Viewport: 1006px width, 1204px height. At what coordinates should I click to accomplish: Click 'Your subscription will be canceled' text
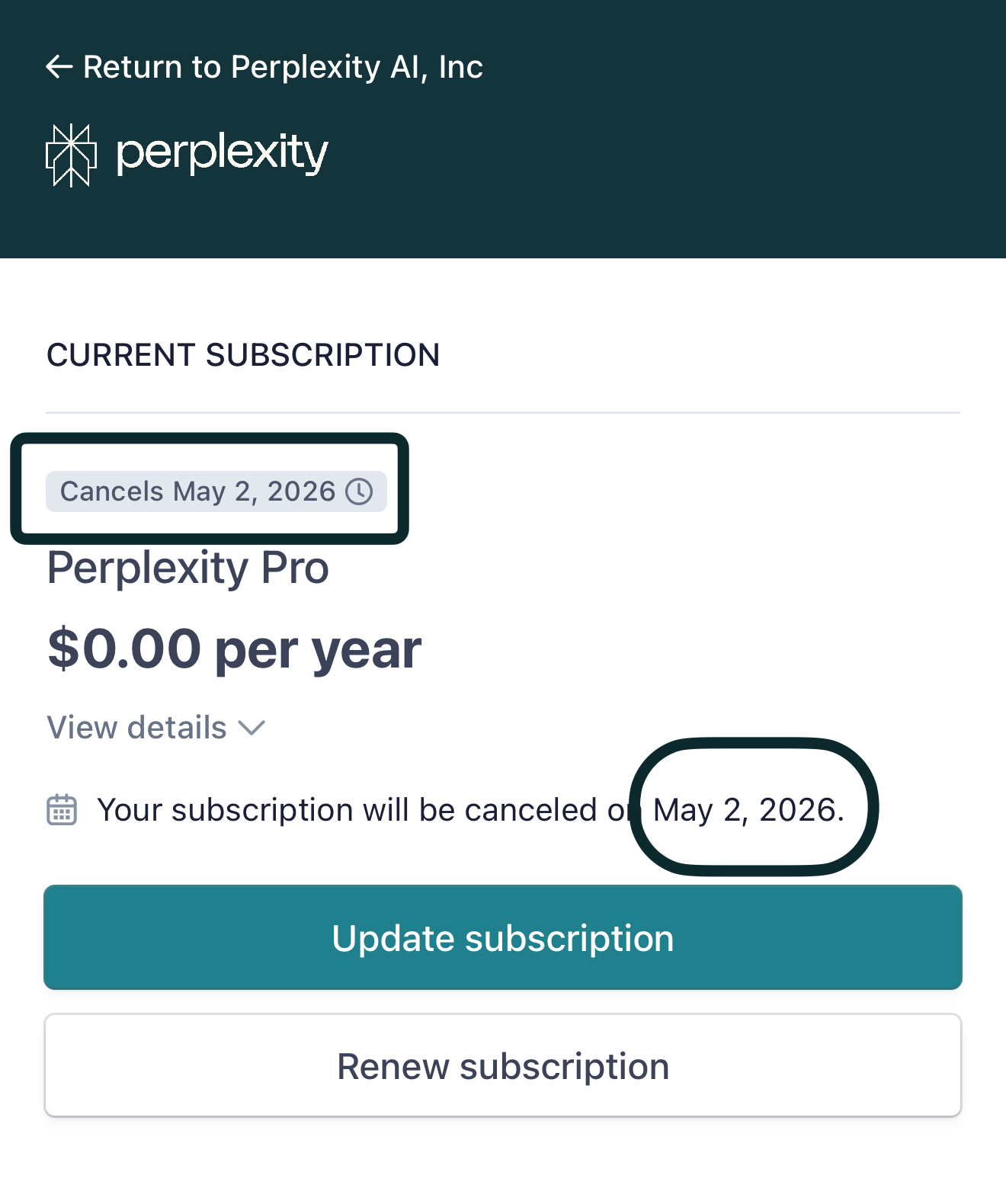(x=347, y=809)
